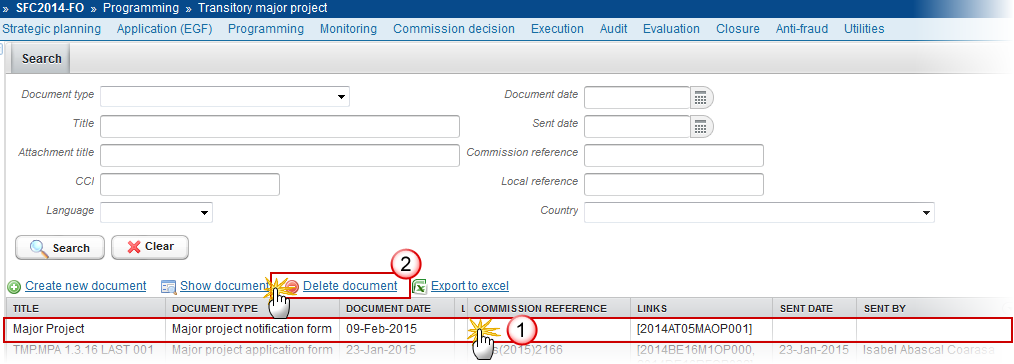Click the Clear button
This screenshot has height=364, width=1014.
150,247
